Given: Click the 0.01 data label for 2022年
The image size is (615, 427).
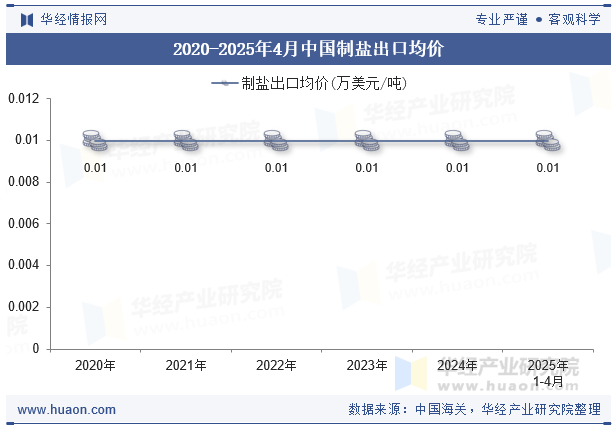Looking at the screenshot, I should pyautogui.click(x=276, y=168).
